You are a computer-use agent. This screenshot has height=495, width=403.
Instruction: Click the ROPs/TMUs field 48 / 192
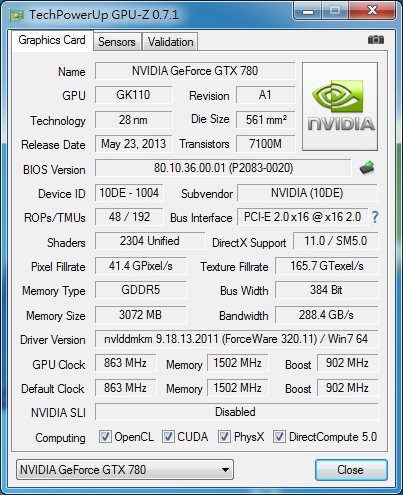(129, 217)
